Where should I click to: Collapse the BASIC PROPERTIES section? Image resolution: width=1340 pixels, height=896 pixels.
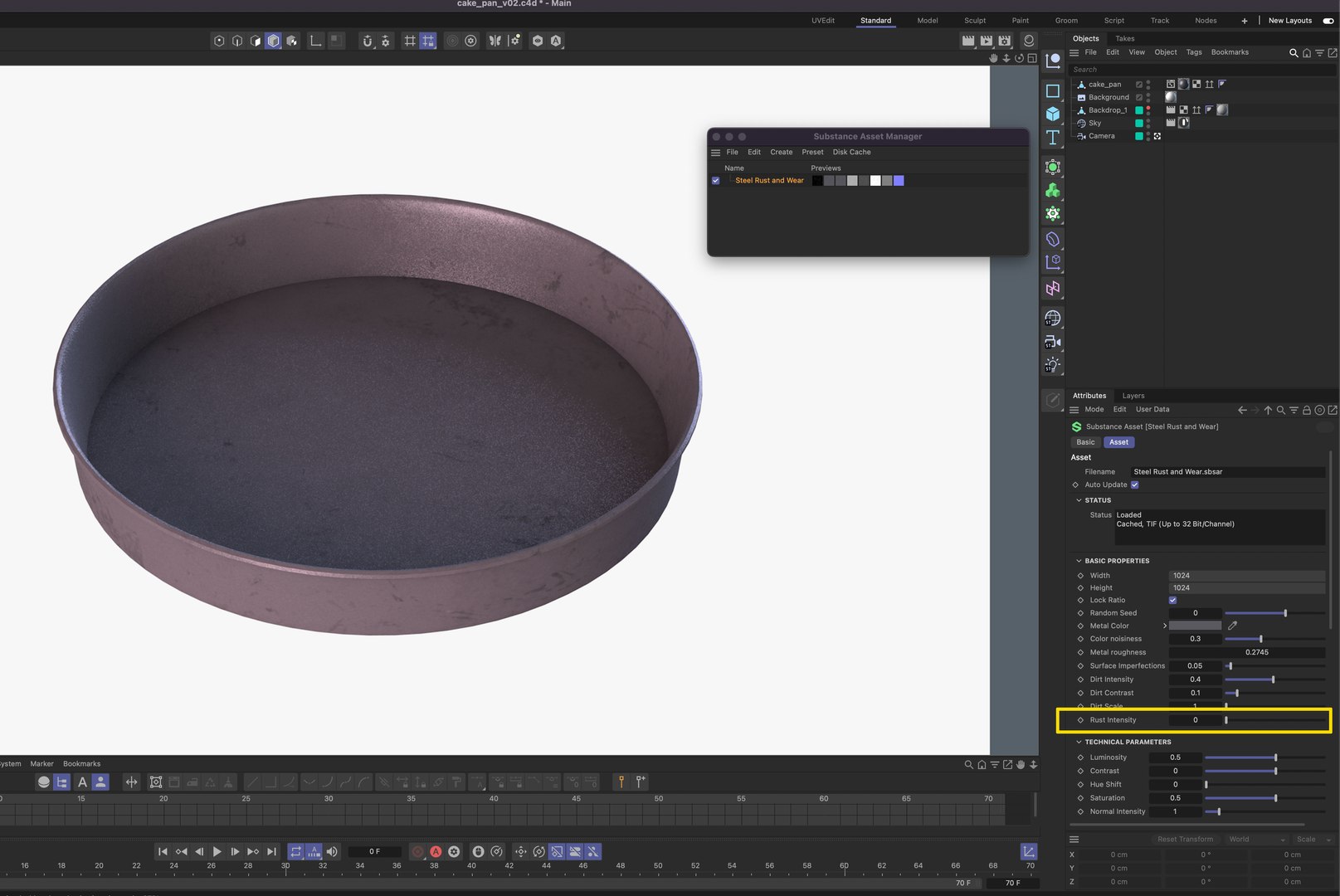pos(1079,561)
